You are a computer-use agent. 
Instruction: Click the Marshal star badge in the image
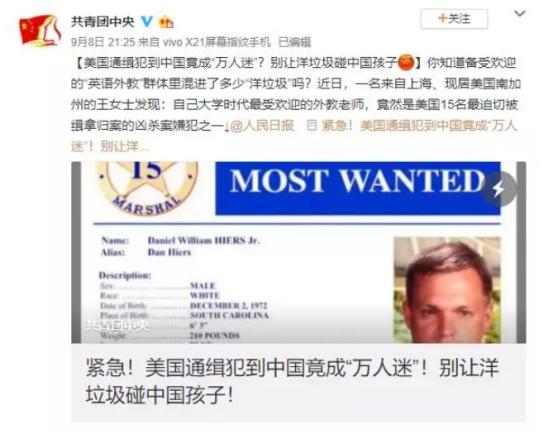(x=147, y=188)
